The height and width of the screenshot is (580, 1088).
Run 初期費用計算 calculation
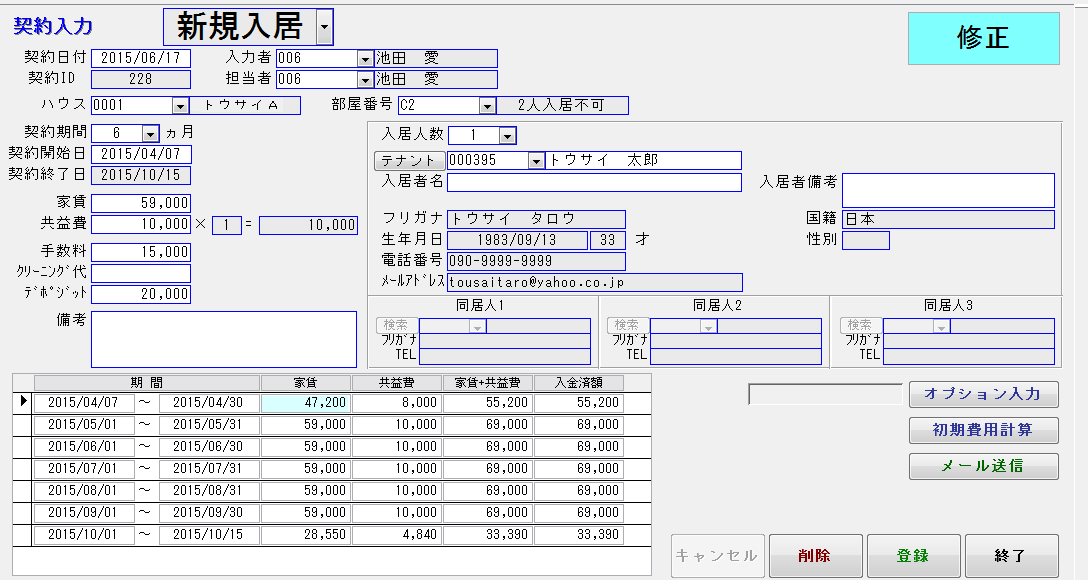983,431
